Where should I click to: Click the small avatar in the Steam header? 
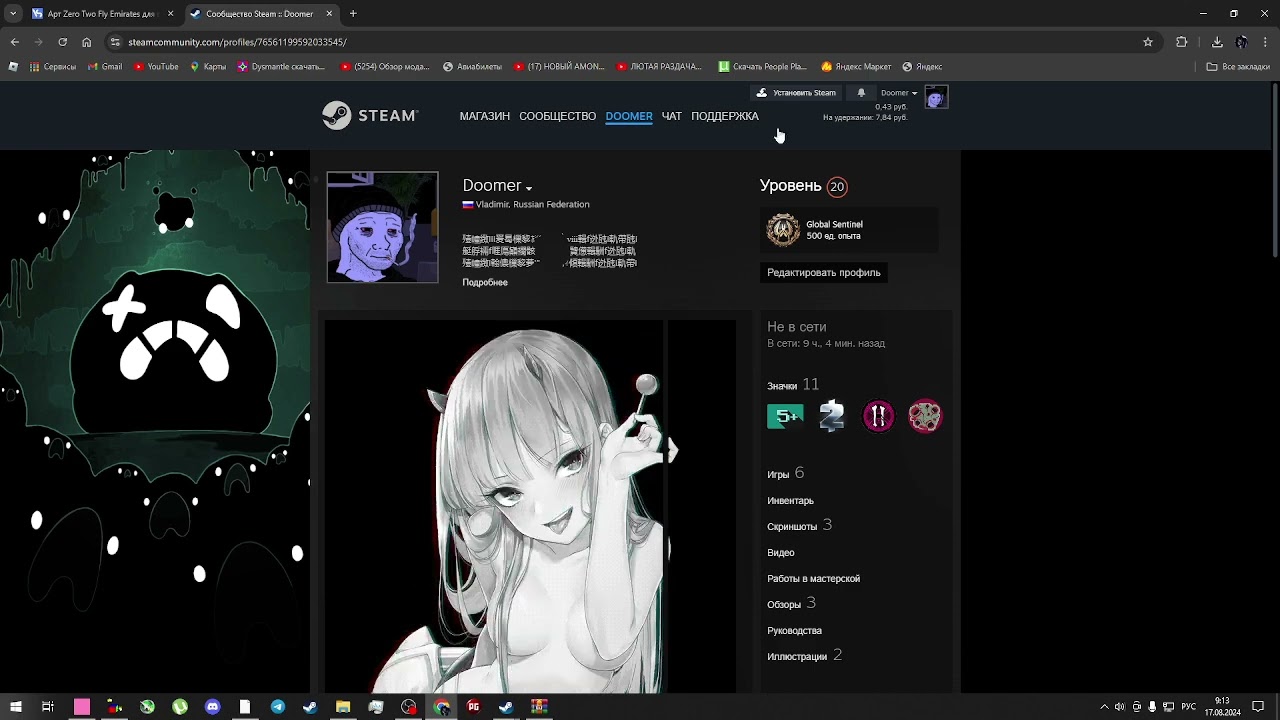(x=936, y=97)
